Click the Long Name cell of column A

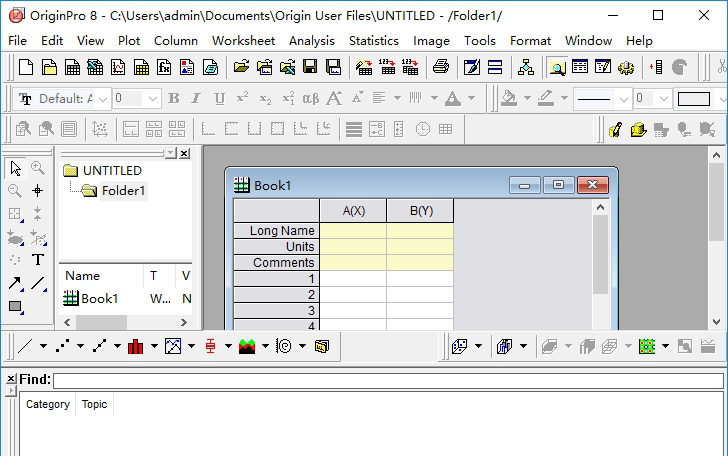point(353,231)
